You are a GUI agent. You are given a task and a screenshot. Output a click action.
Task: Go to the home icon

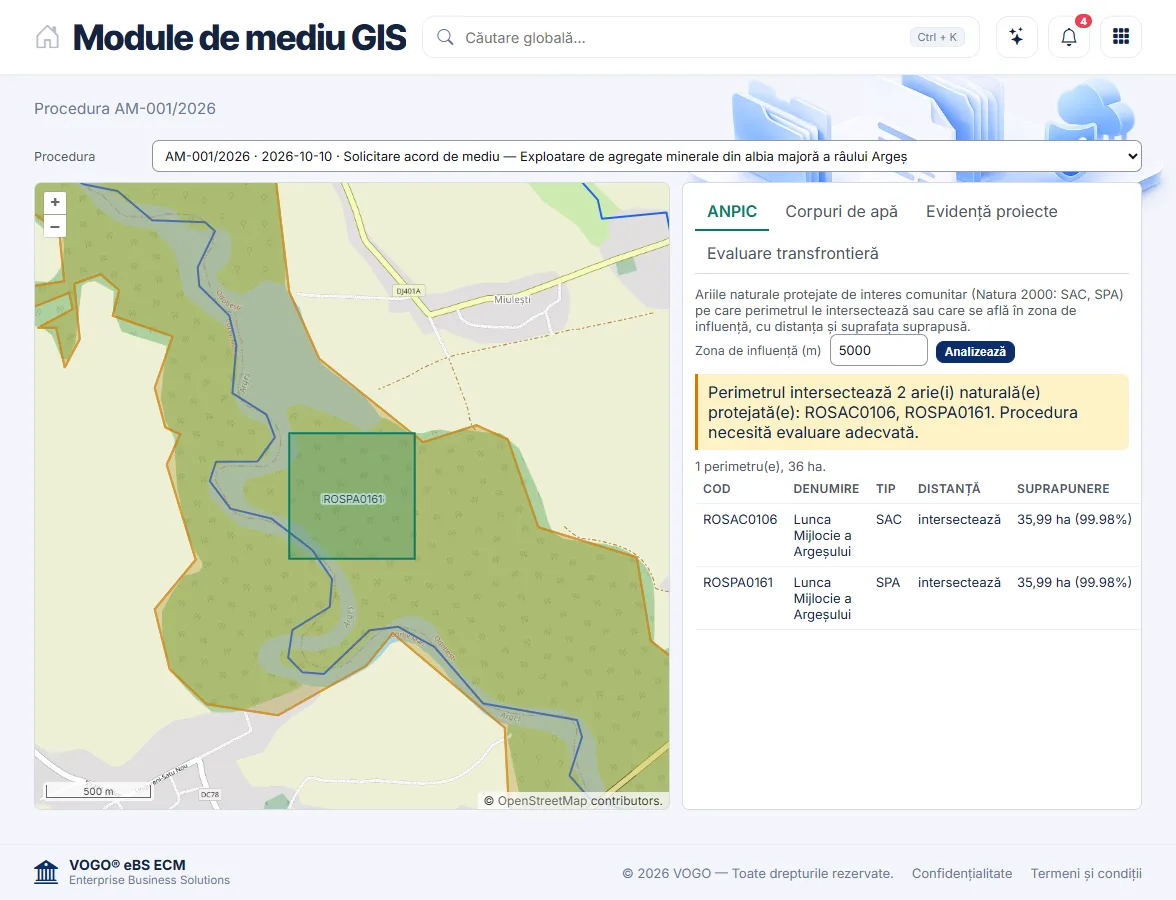click(x=47, y=37)
